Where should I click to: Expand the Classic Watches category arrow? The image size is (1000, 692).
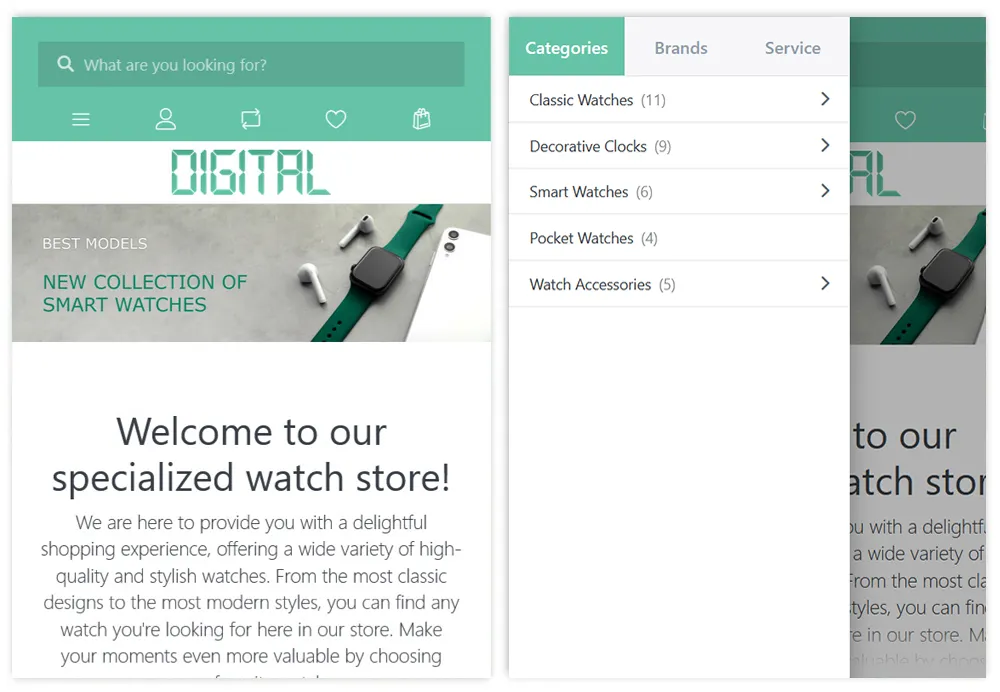pyautogui.click(x=825, y=99)
